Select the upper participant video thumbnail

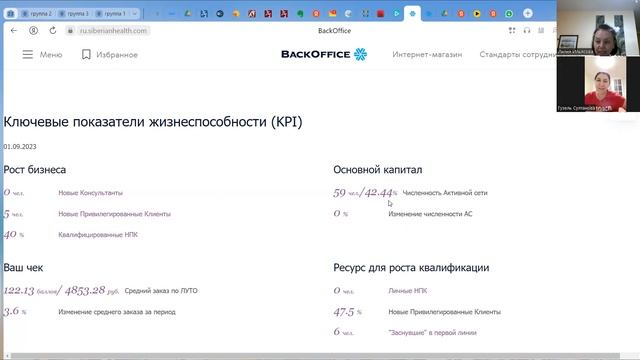click(x=598, y=28)
